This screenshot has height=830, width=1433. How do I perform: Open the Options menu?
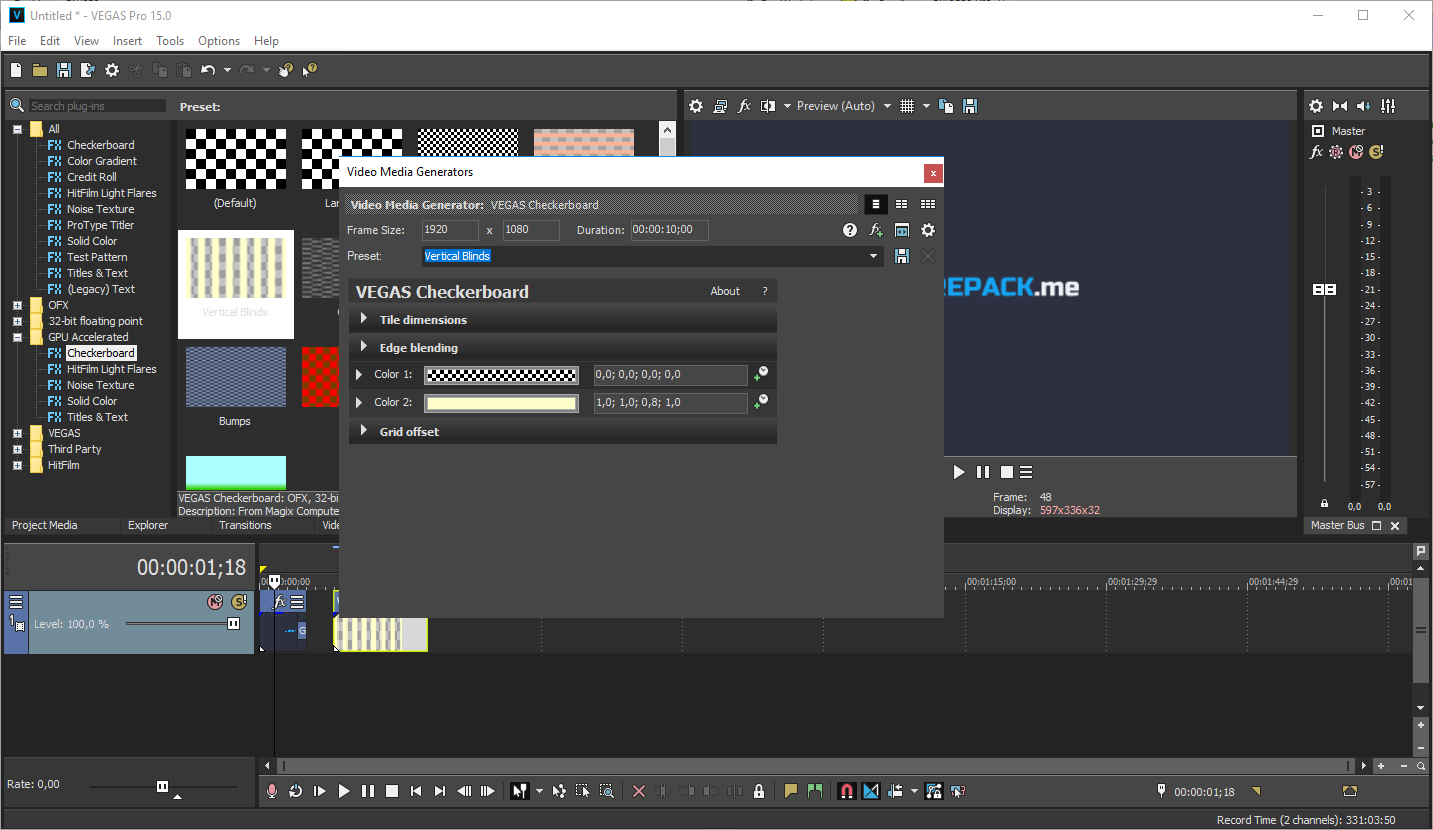219,41
